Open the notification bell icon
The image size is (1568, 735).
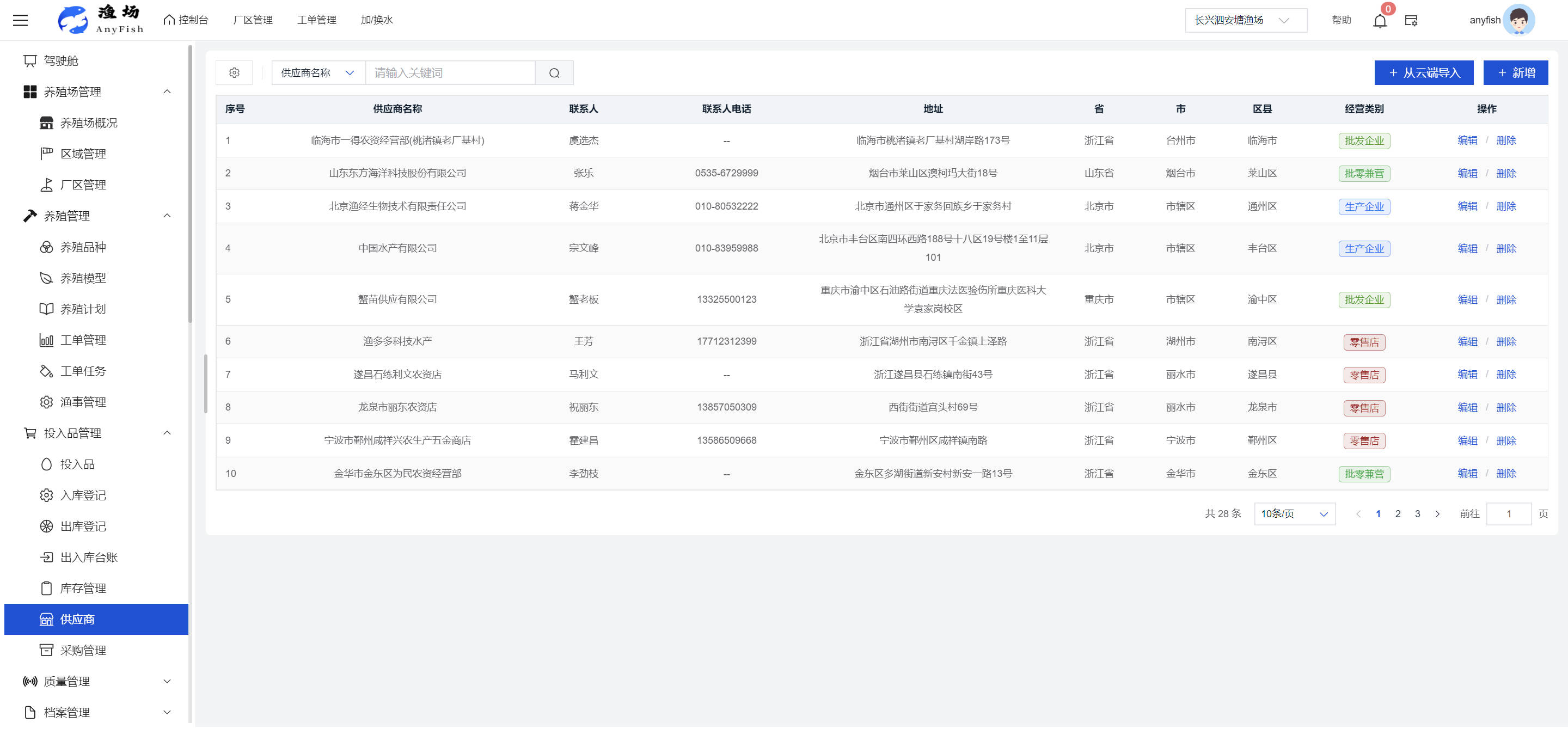tap(1379, 21)
